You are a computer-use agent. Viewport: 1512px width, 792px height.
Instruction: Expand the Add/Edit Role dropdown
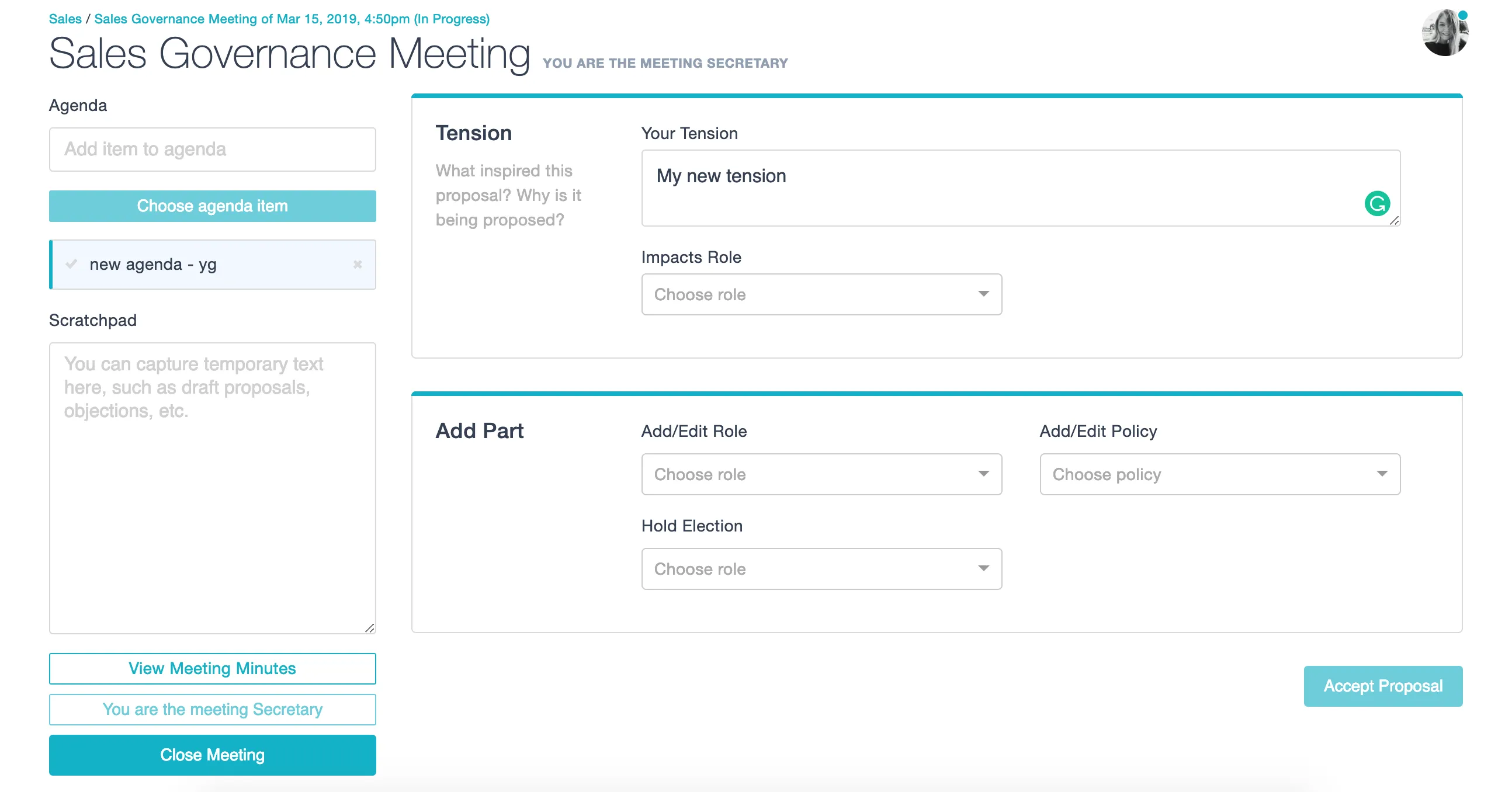821,474
